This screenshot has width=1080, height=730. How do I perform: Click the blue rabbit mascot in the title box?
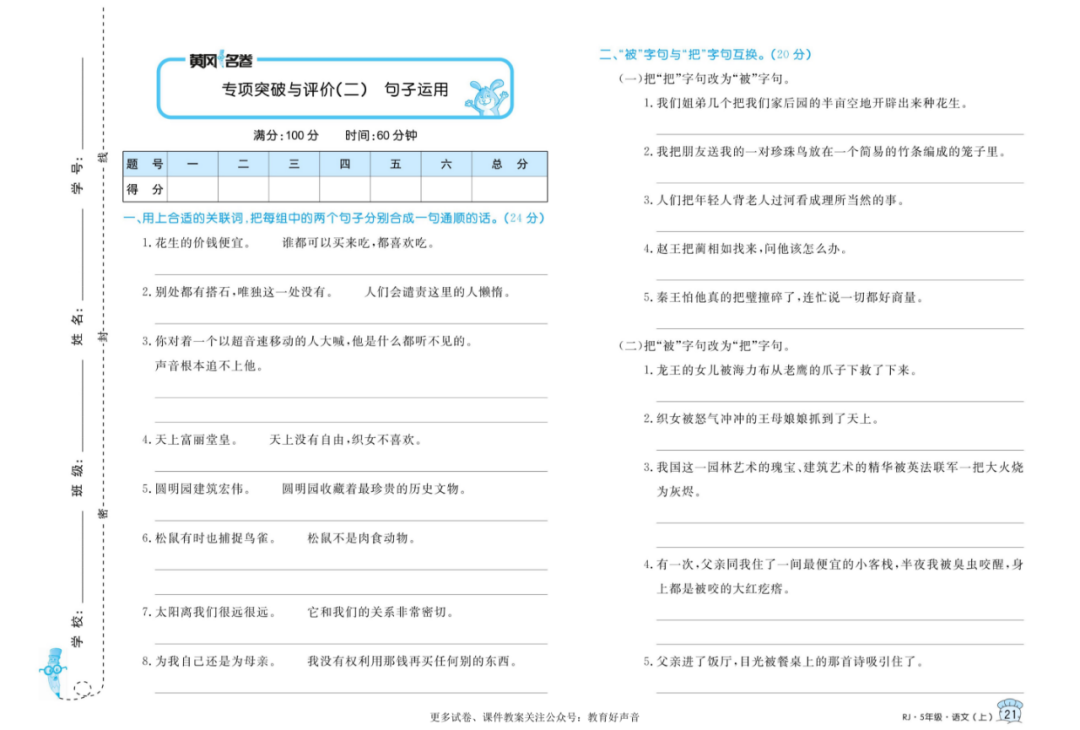click(x=486, y=96)
